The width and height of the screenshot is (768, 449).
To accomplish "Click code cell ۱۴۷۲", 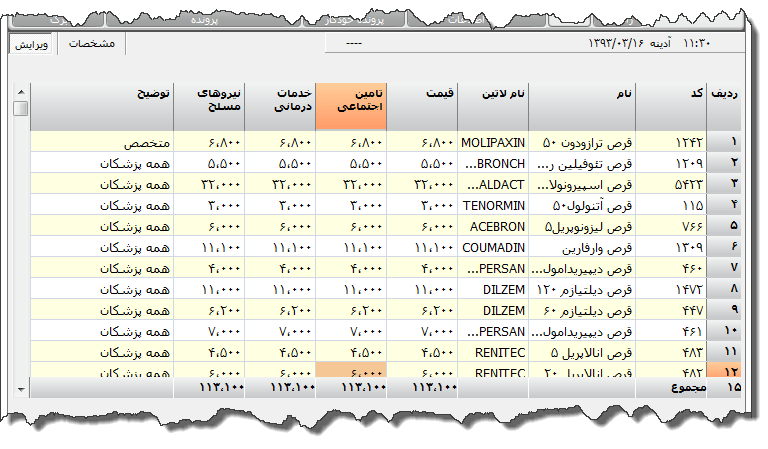I will pyautogui.click(x=671, y=290).
